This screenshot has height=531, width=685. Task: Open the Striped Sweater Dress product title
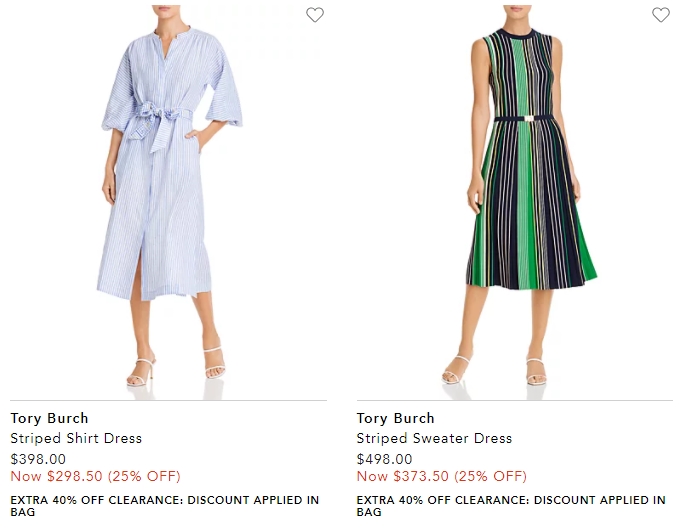[x=434, y=438]
